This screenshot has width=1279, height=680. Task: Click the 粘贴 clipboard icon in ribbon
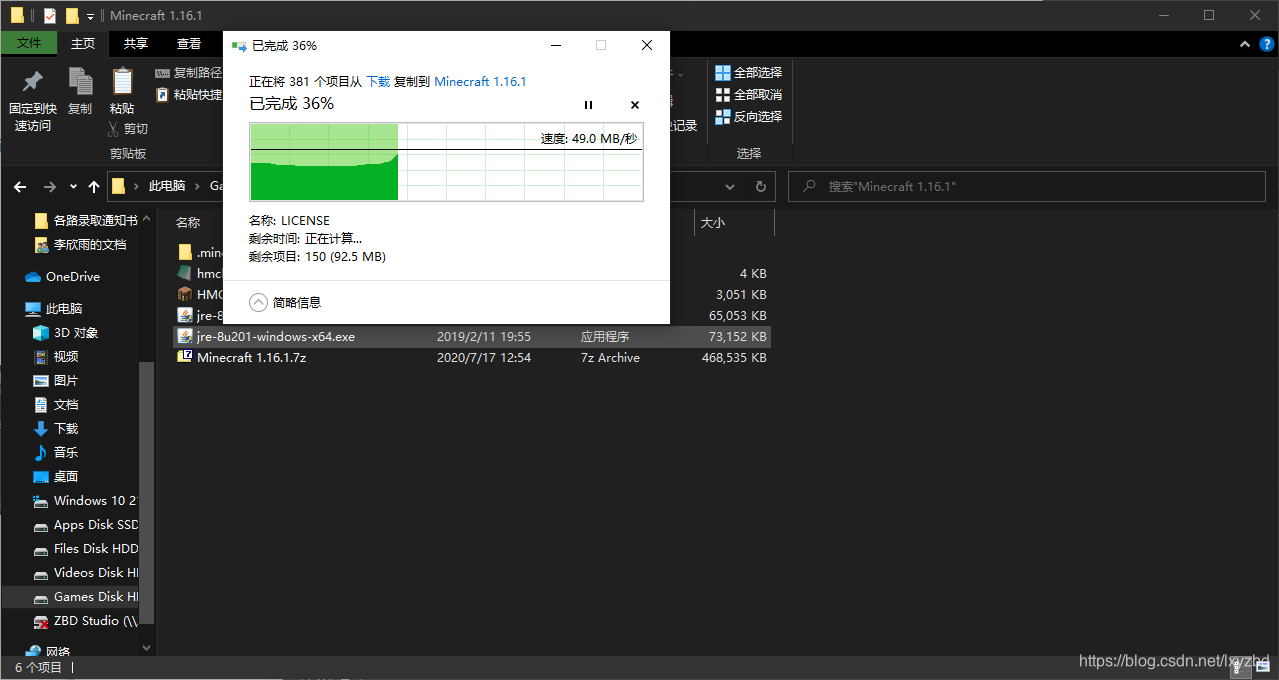122,82
